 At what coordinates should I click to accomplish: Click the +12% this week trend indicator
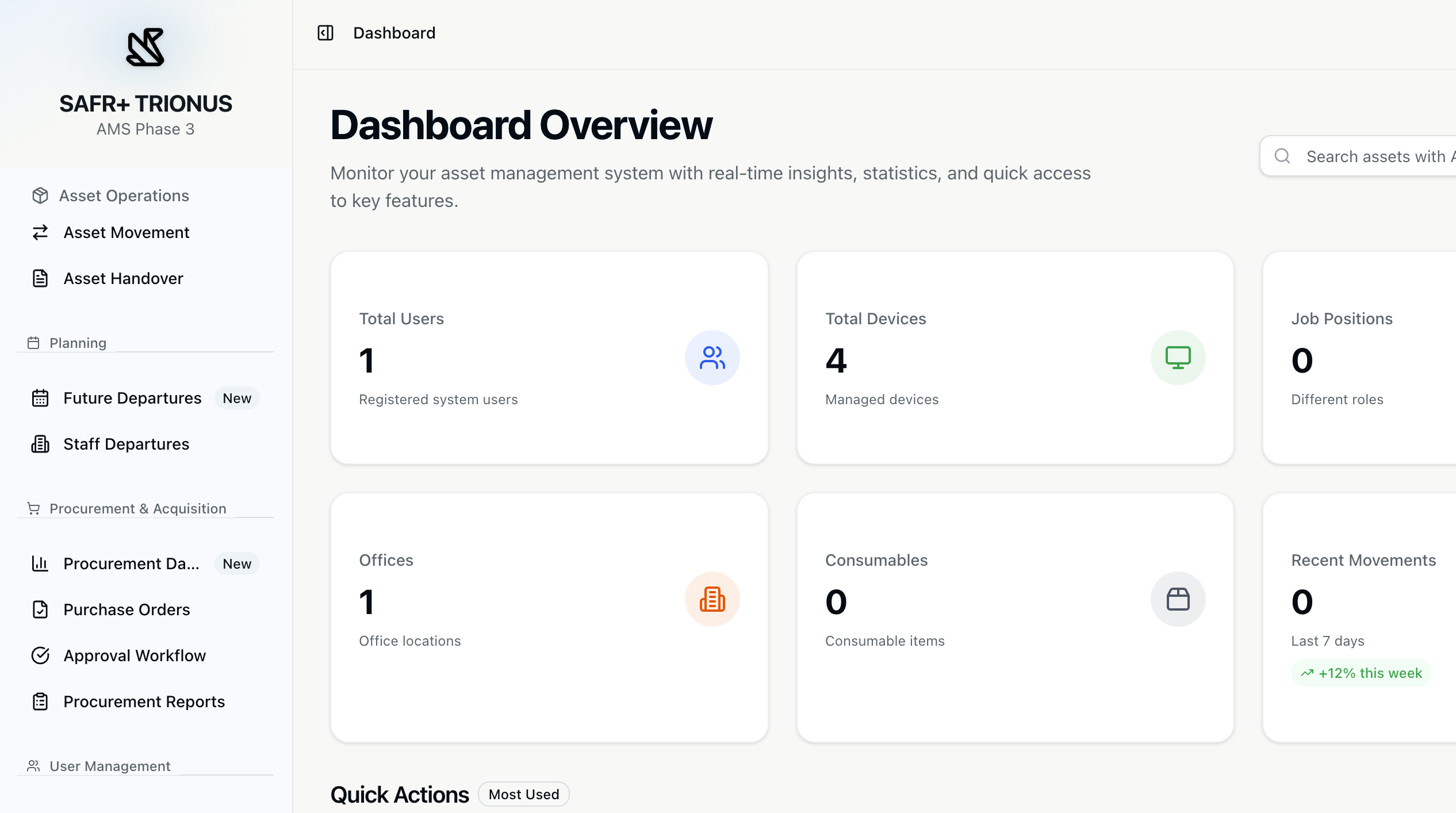tap(1361, 673)
